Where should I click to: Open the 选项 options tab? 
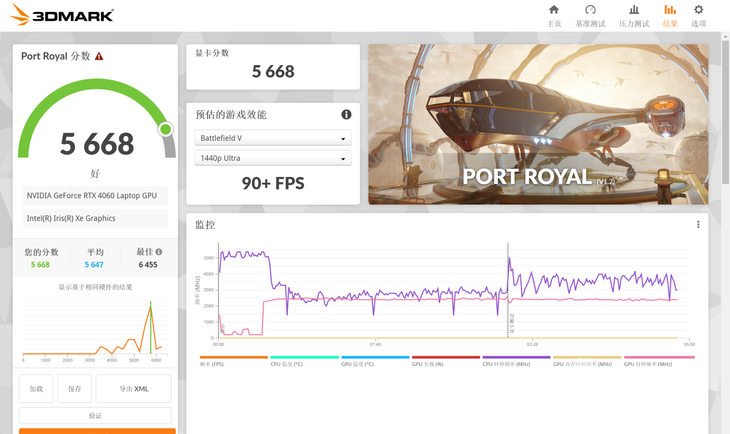698,16
